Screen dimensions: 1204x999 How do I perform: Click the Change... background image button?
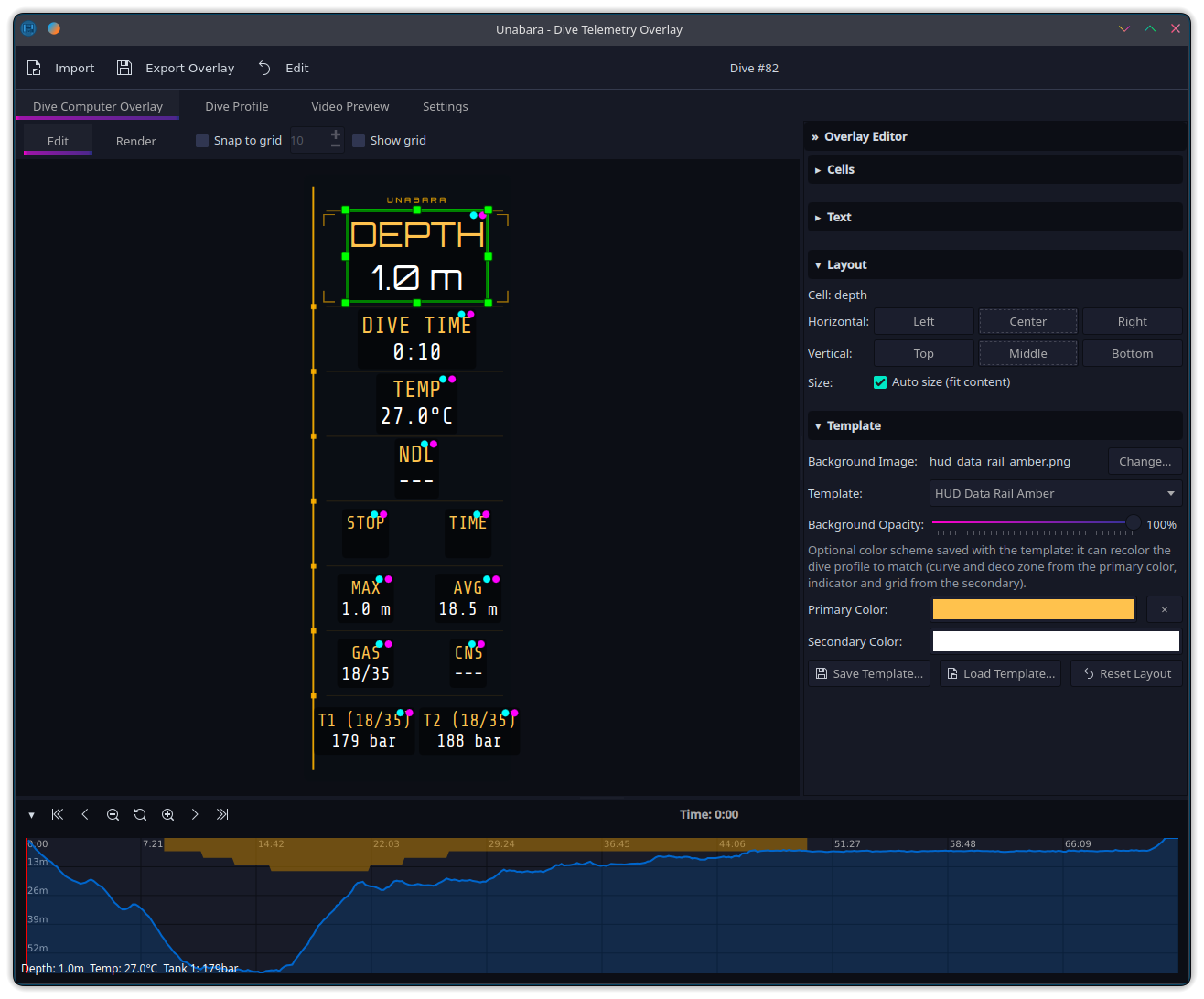coord(1145,461)
